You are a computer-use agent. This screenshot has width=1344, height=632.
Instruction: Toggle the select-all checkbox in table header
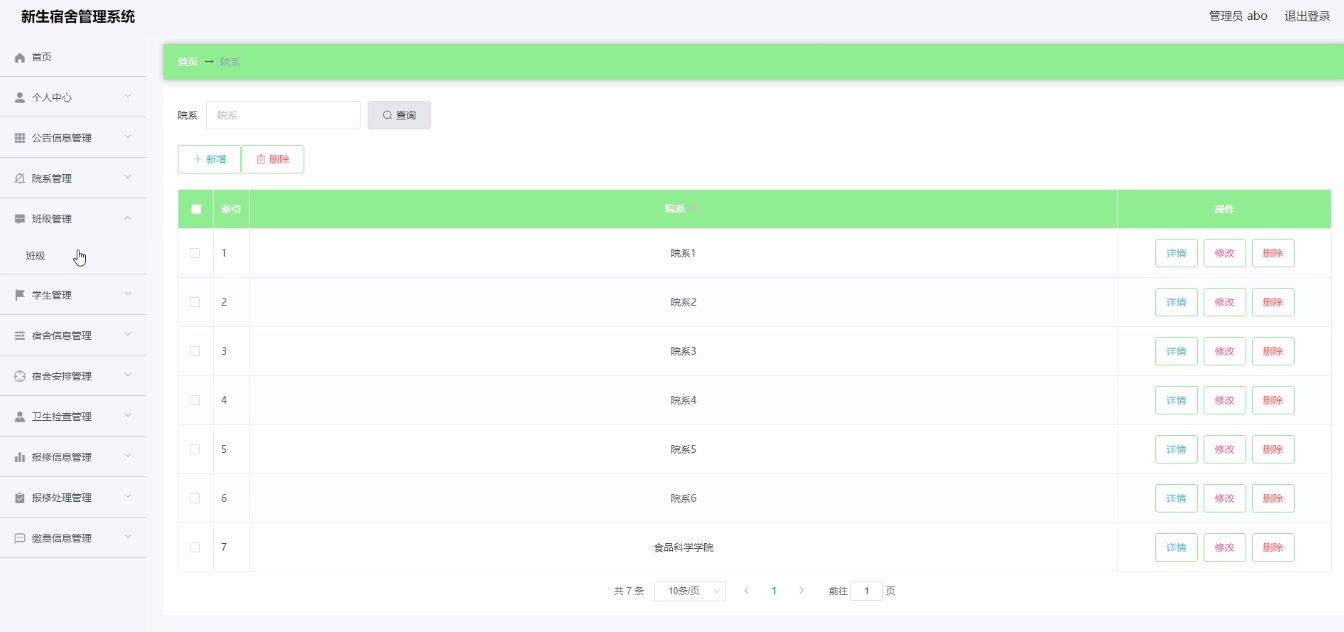196,209
